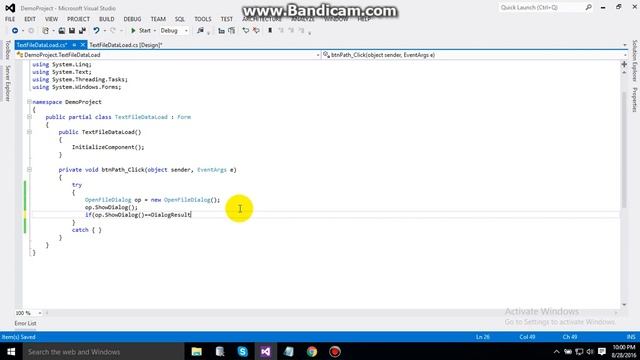The image size is (640, 360).
Task: Click the Decrease Indent toolbar icon
Action: pyautogui.click(x=221, y=31)
